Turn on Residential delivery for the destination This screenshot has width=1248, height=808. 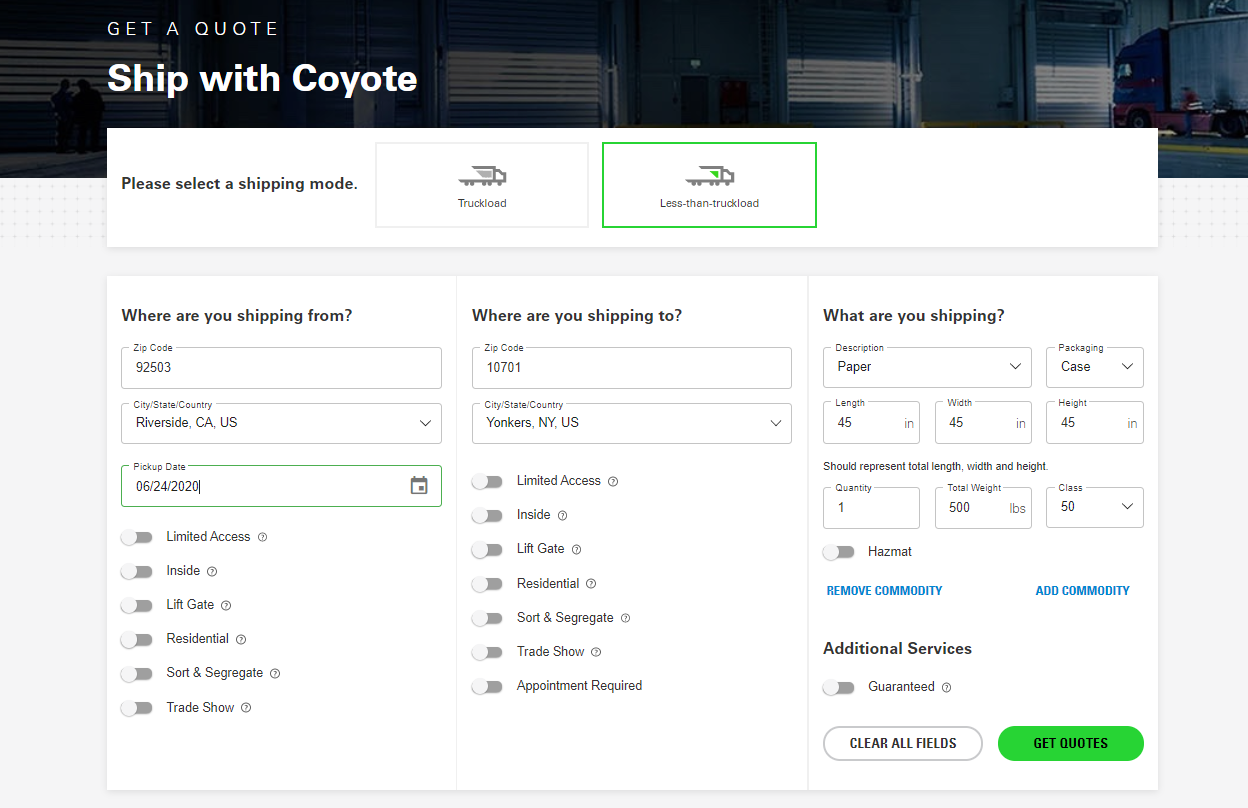[488, 584]
